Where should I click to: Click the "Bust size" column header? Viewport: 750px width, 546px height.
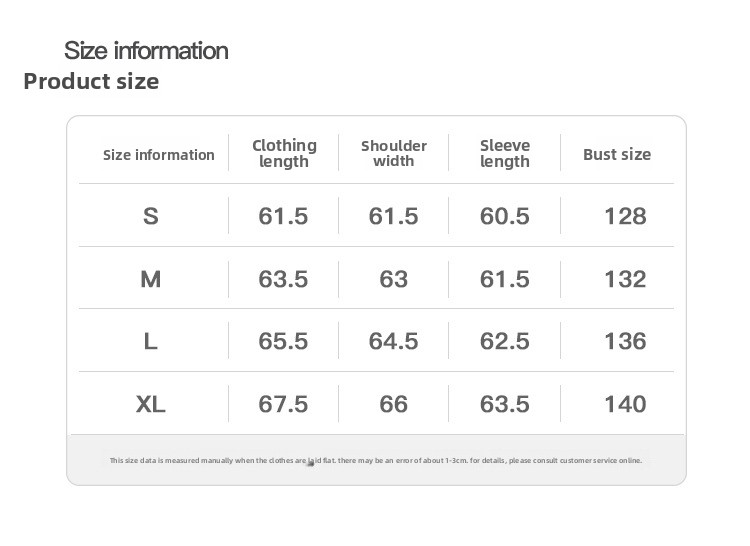pyautogui.click(x=617, y=154)
